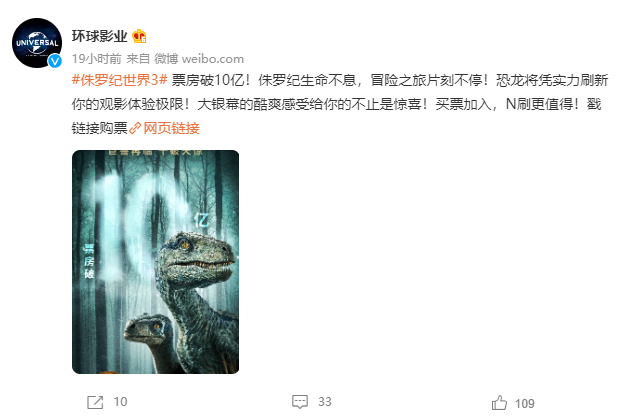This screenshot has height=419, width=625.
Task: Click the gold crown membership icon
Action: [139, 36]
